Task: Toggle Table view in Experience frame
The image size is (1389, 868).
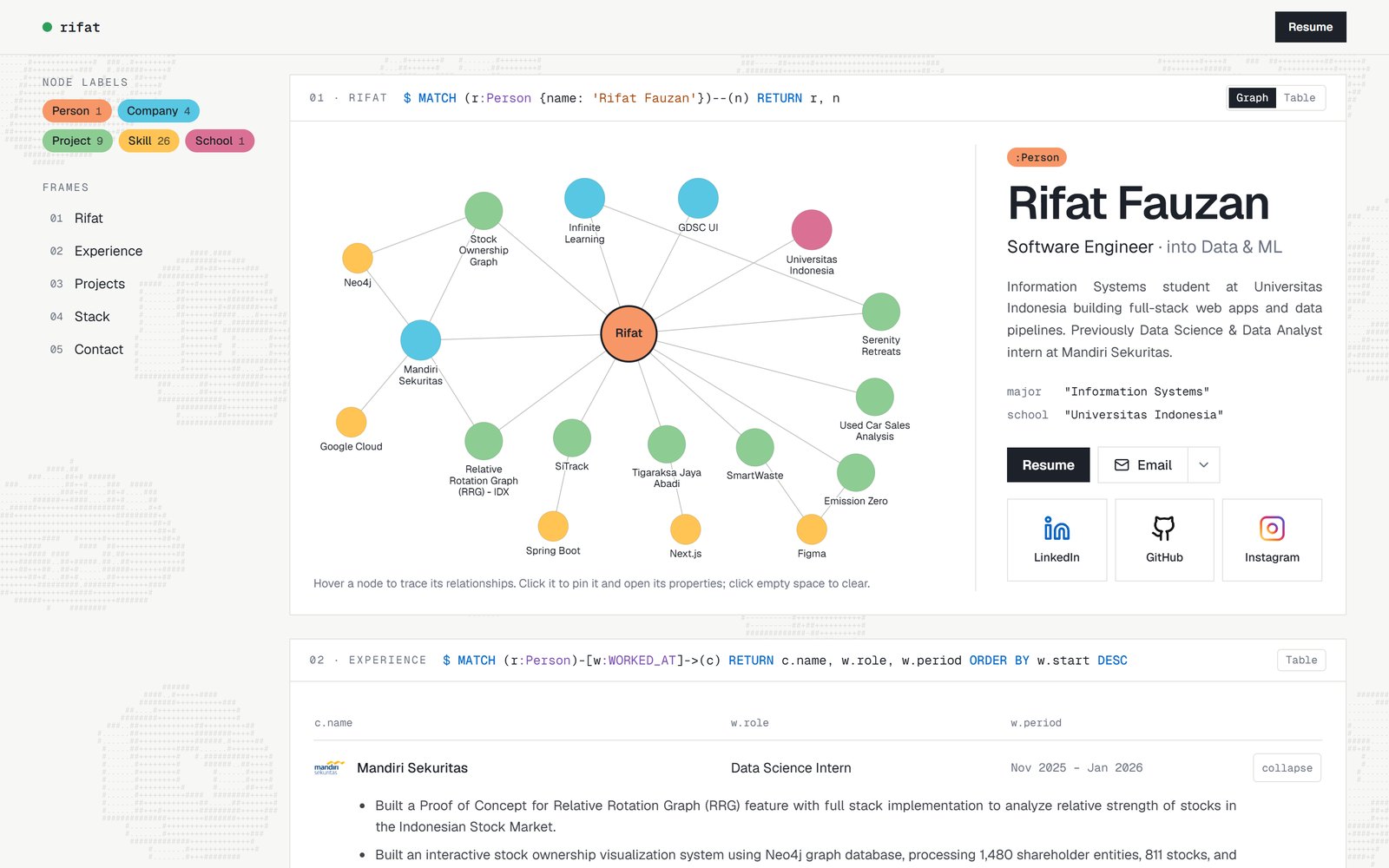Action: tap(1301, 661)
